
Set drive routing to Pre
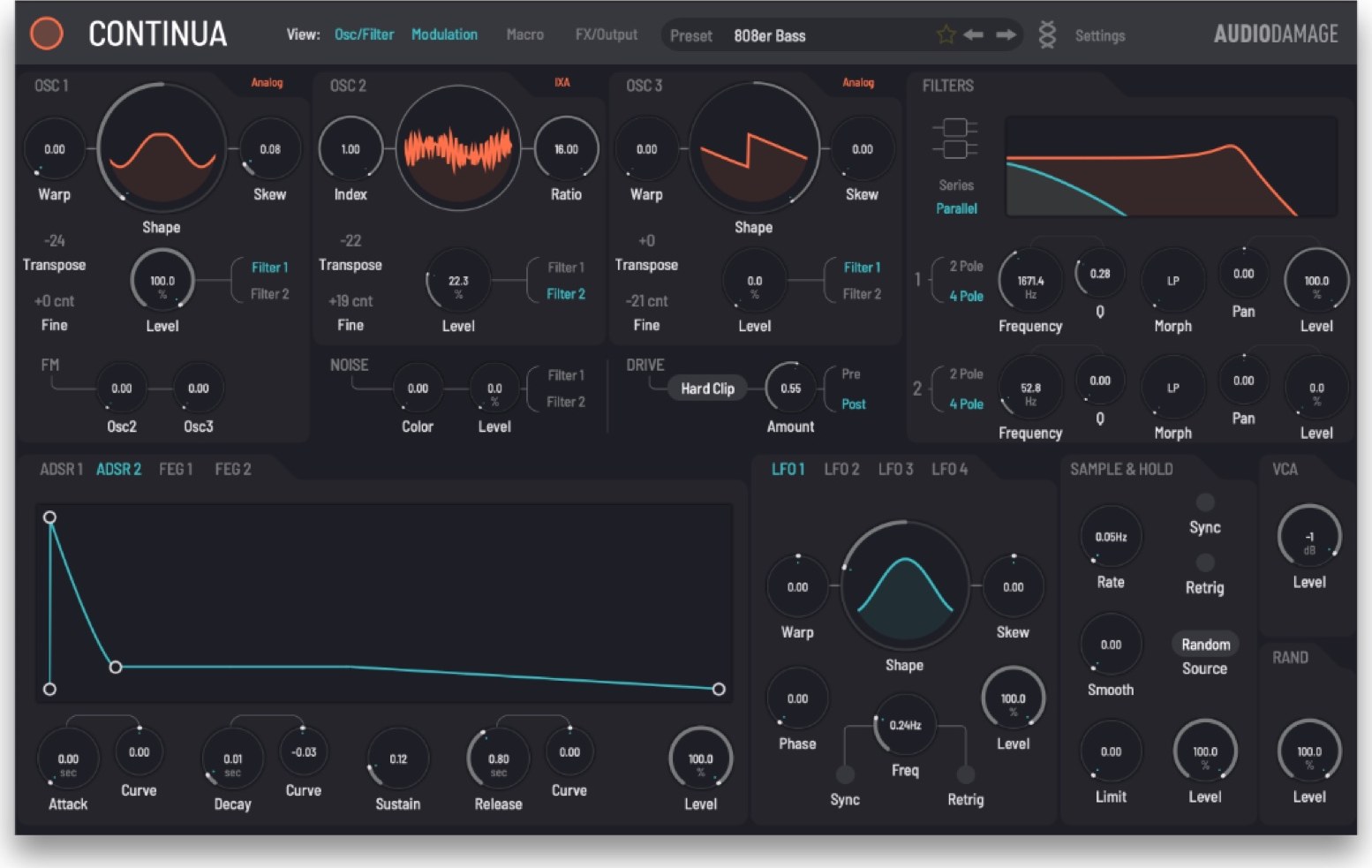pos(851,374)
